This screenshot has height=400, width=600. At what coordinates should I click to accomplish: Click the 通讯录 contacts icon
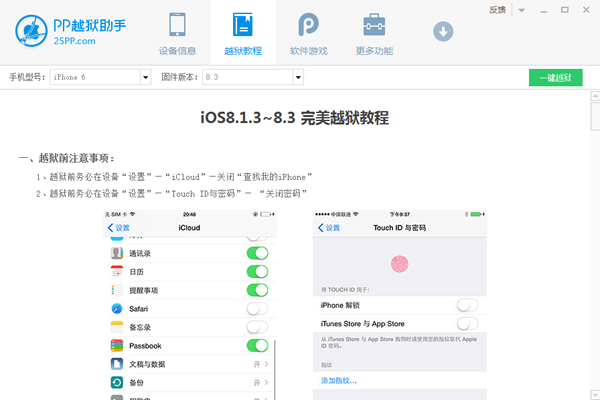click(x=117, y=253)
